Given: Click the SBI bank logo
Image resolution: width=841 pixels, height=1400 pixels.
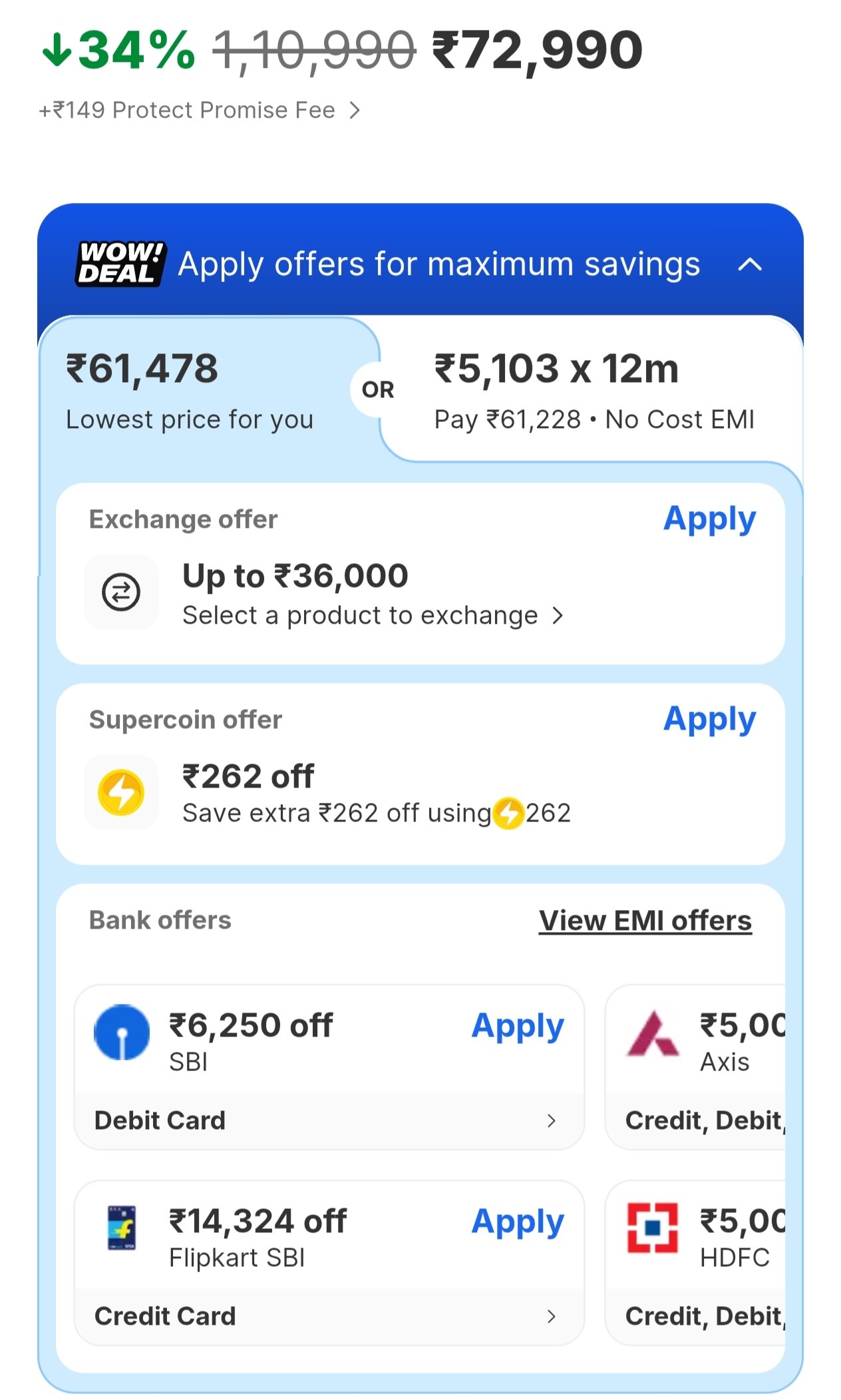Looking at the screenshot, I should point(122,1031).
